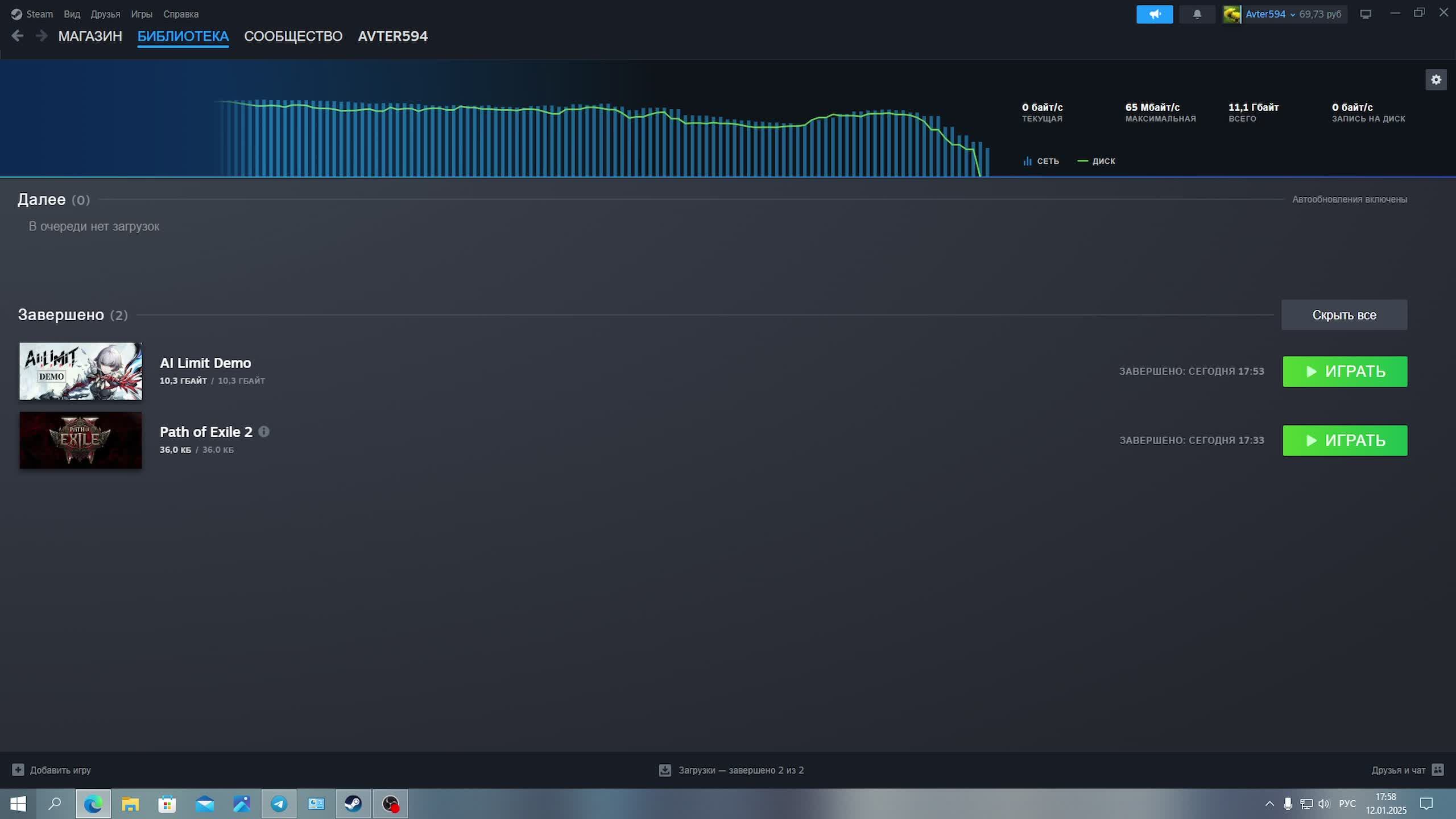1456x819 pixels.
Task: Select the БИБЛИОТЕКА tab
Action: click(x=183, y=36)
